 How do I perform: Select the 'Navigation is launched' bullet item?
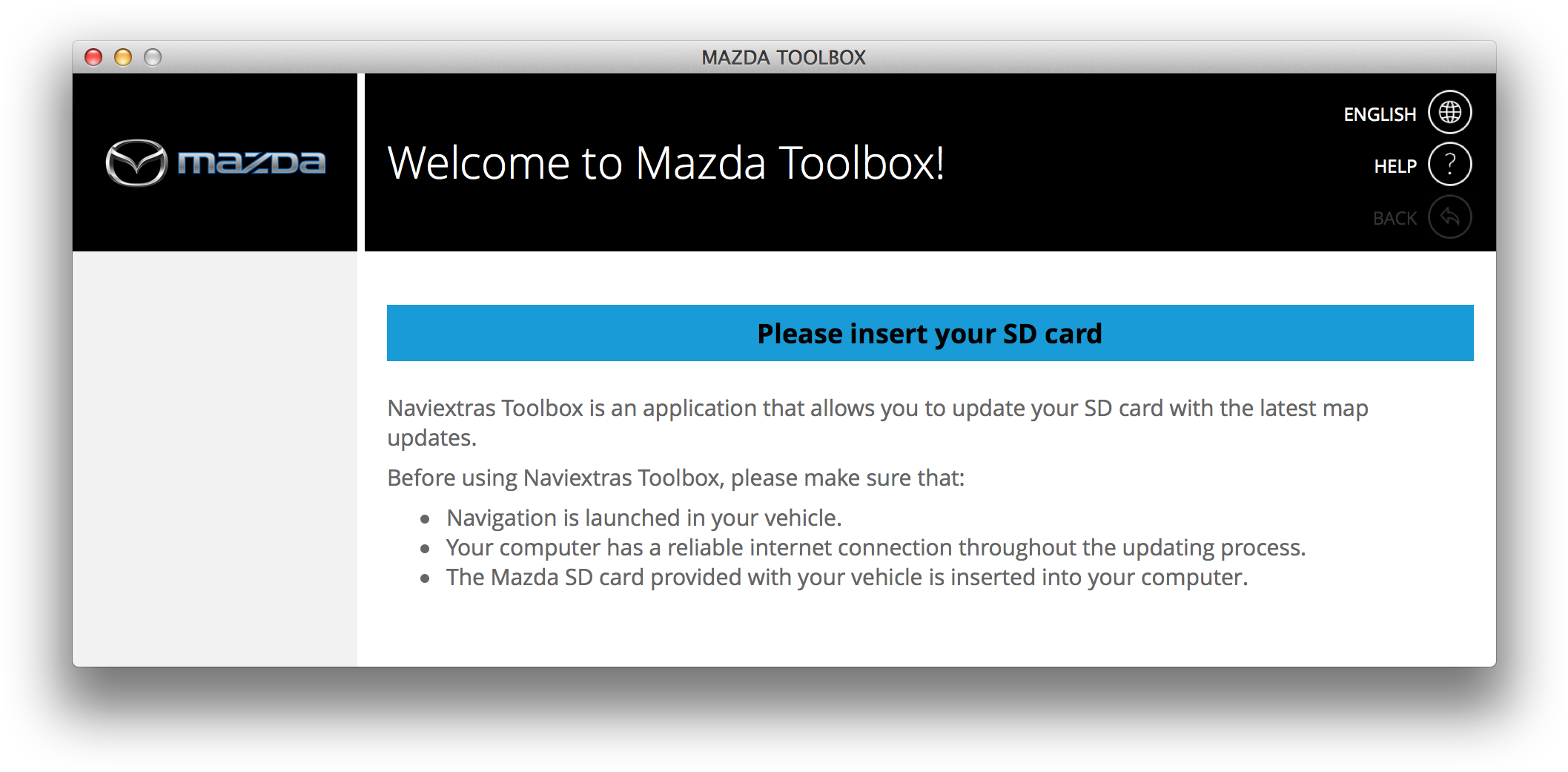(644, 518)
